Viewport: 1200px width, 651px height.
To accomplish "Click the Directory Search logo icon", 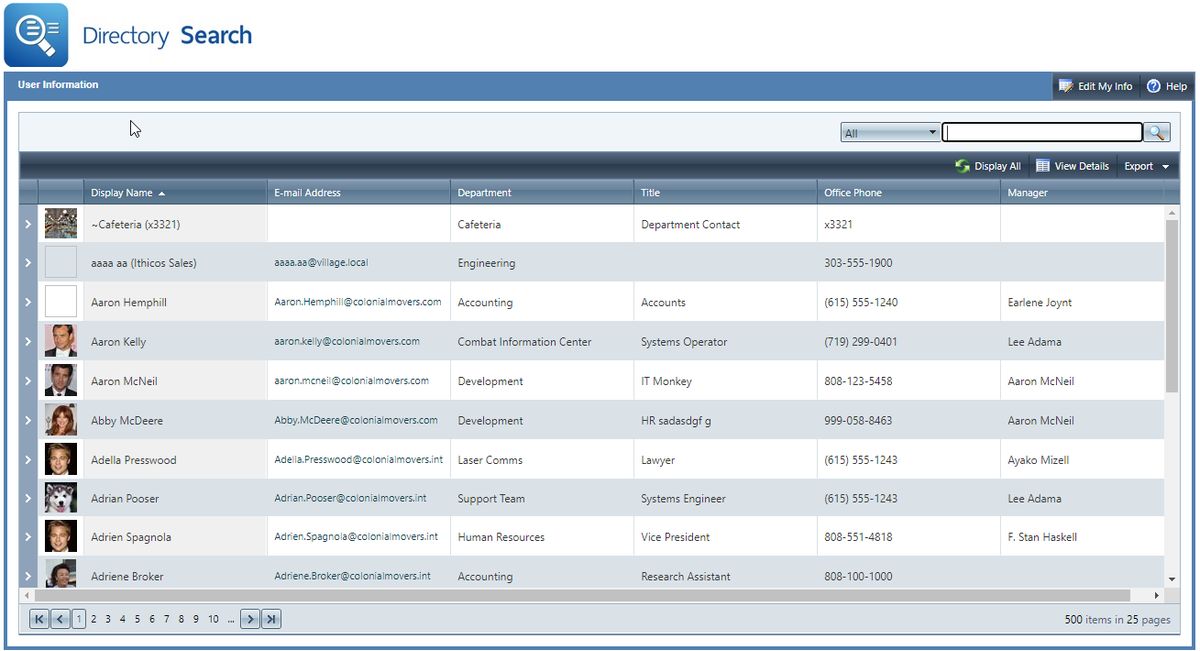I will pyautogui.click(x=36, y=36).
